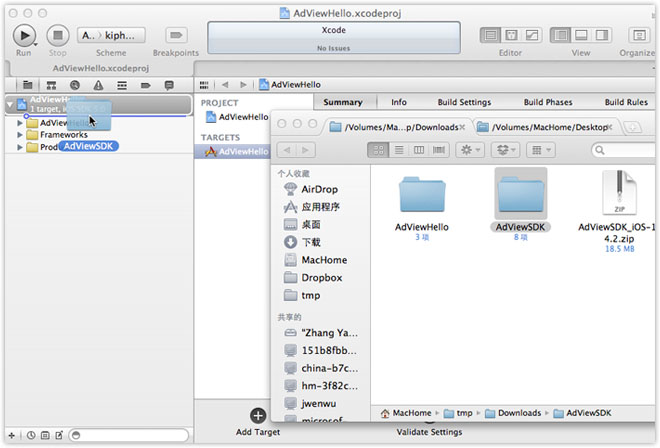This screenshot has width=660, height=448.
Task: Expand the Frameworks folder disclosure triangle
Action: tap(20, 134)
